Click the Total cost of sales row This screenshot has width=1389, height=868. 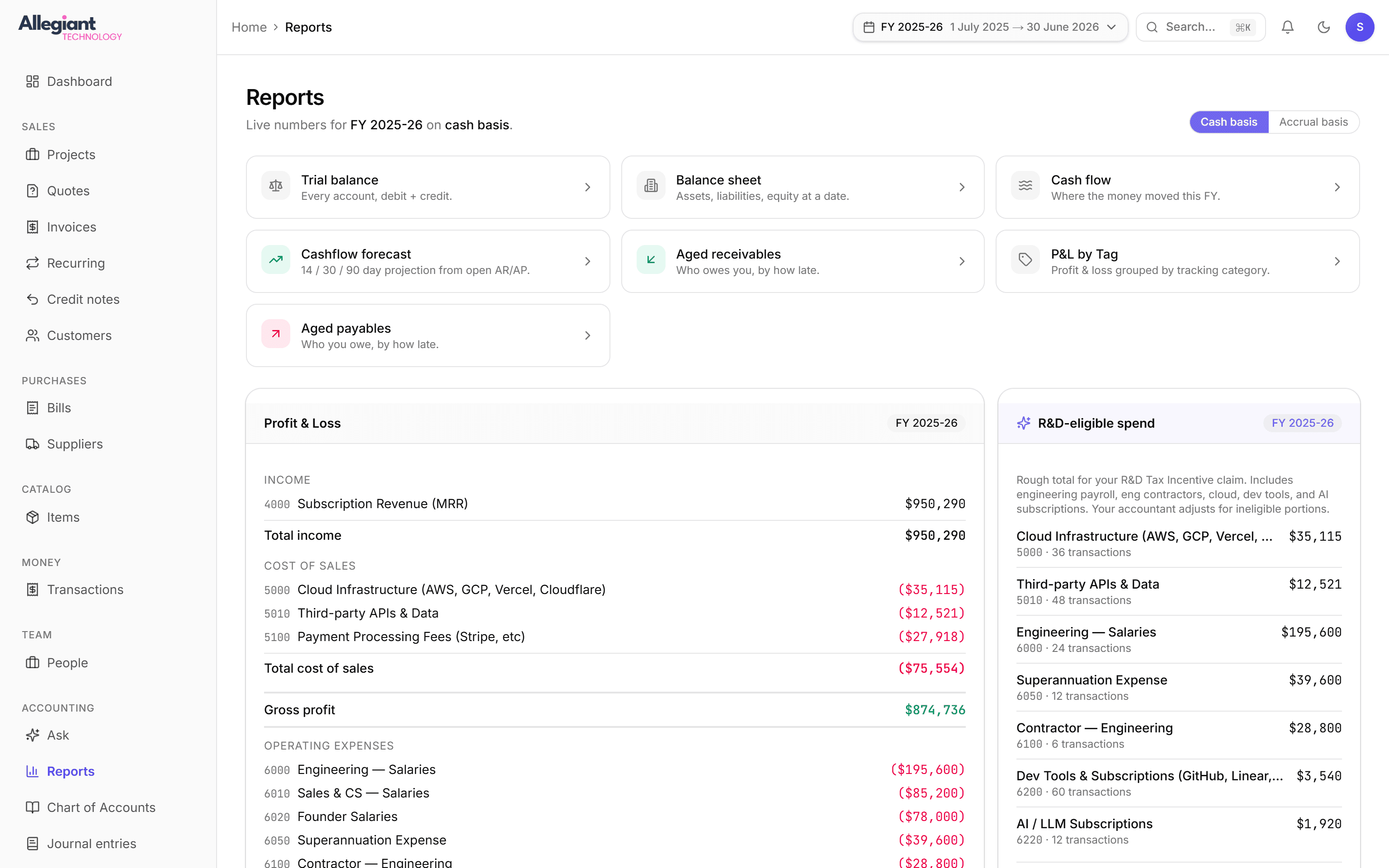615,668
